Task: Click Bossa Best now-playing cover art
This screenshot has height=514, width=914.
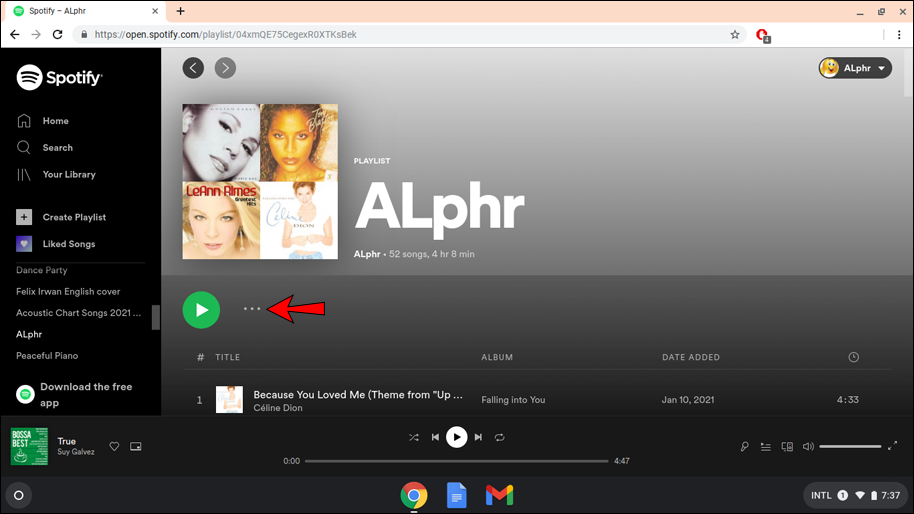Action: [x=29, y=446]
